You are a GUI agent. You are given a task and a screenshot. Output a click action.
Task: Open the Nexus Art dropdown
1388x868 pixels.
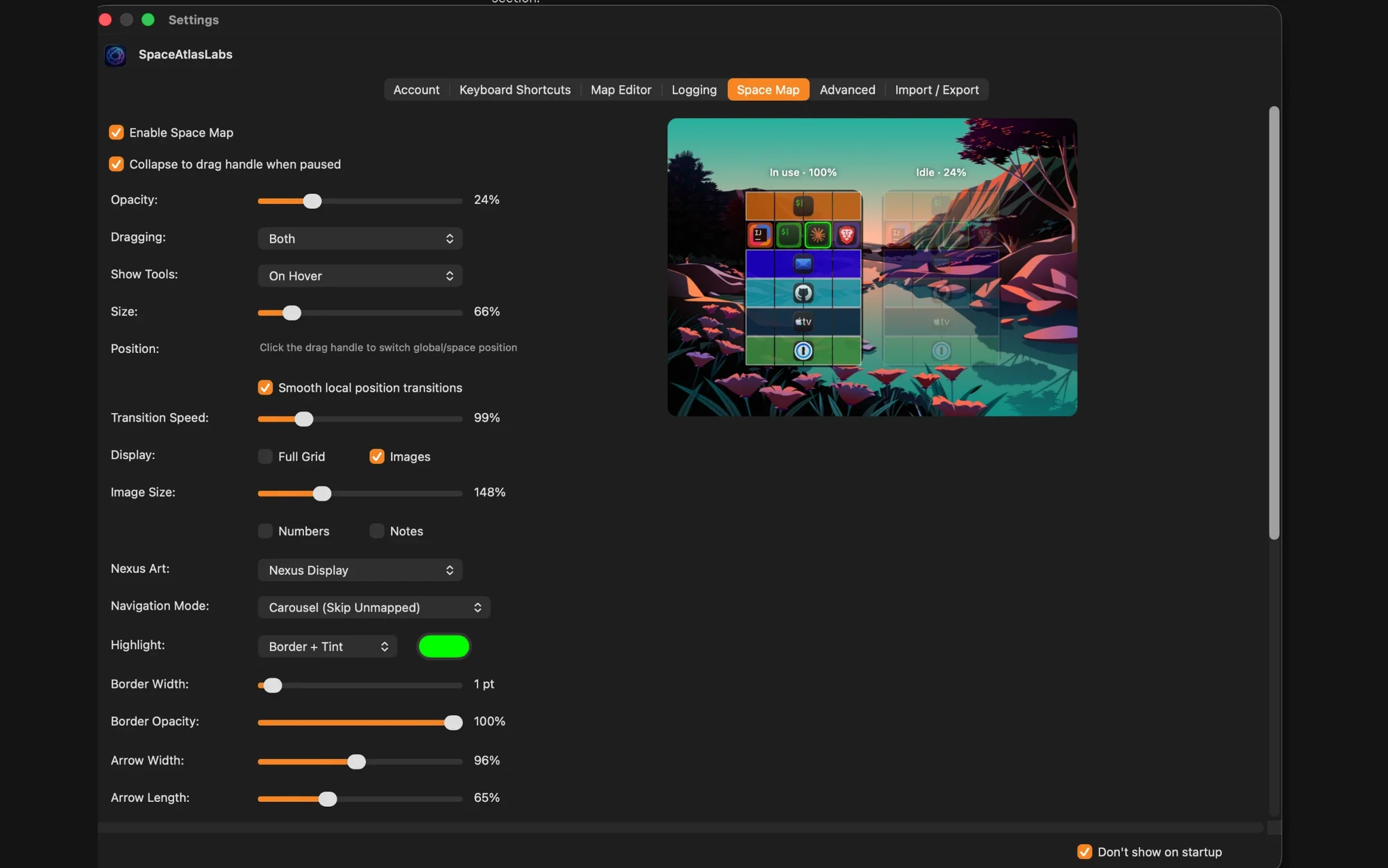(360, 570)
